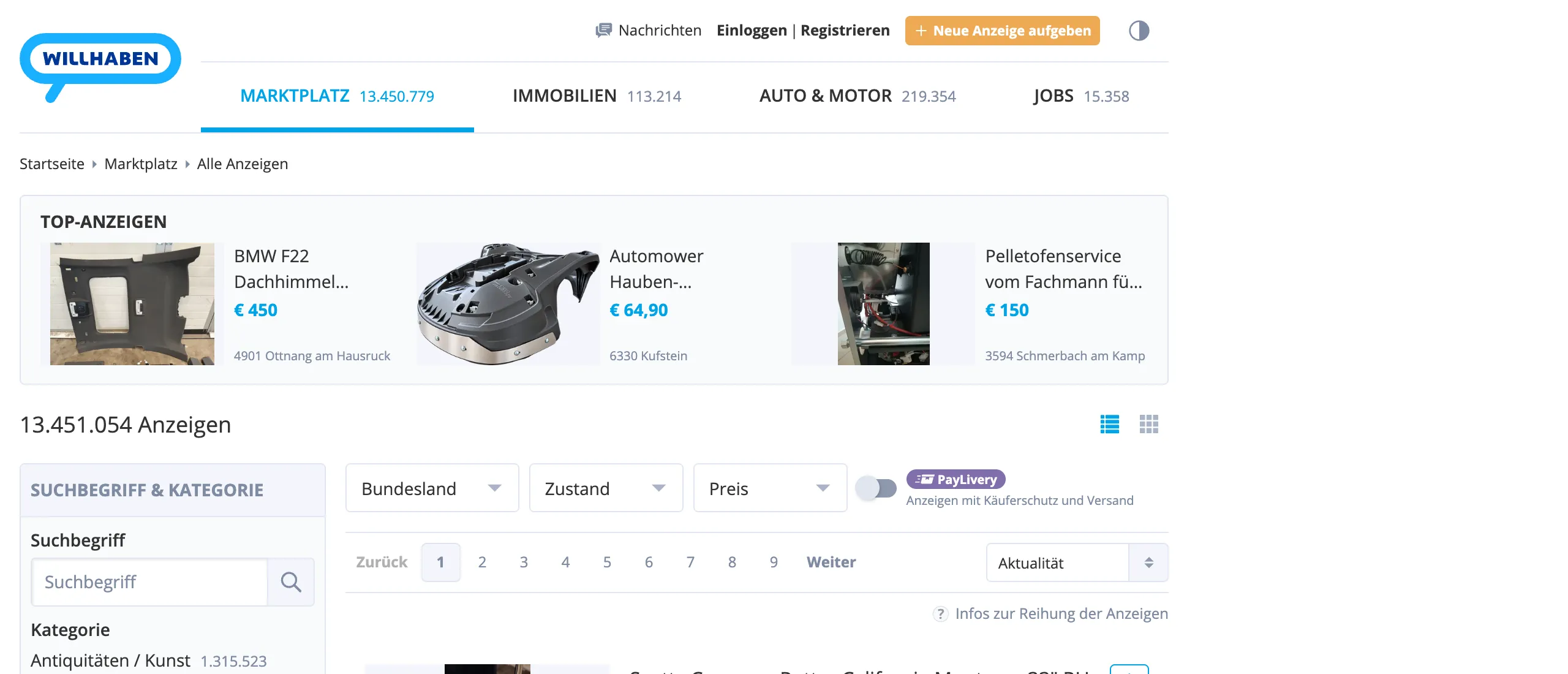This screenshot has height=674, width=1568.
Task: Open BMW F22 Dachhimmel ad thumbnail
Action: point(132,304)
